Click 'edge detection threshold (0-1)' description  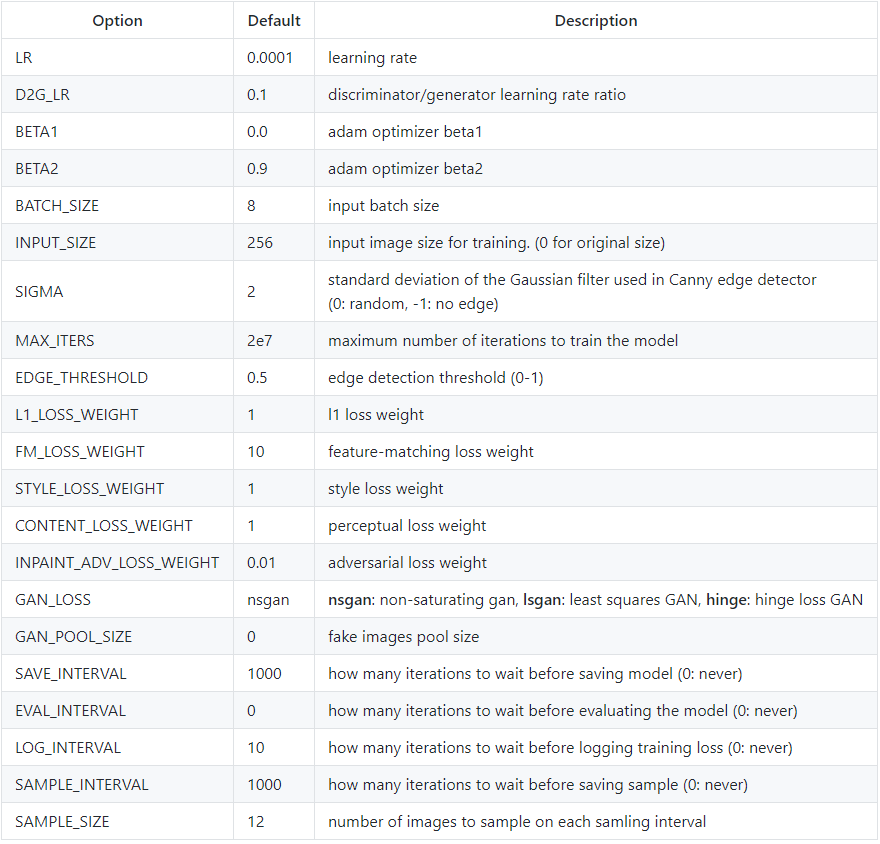tap(436, 378)
